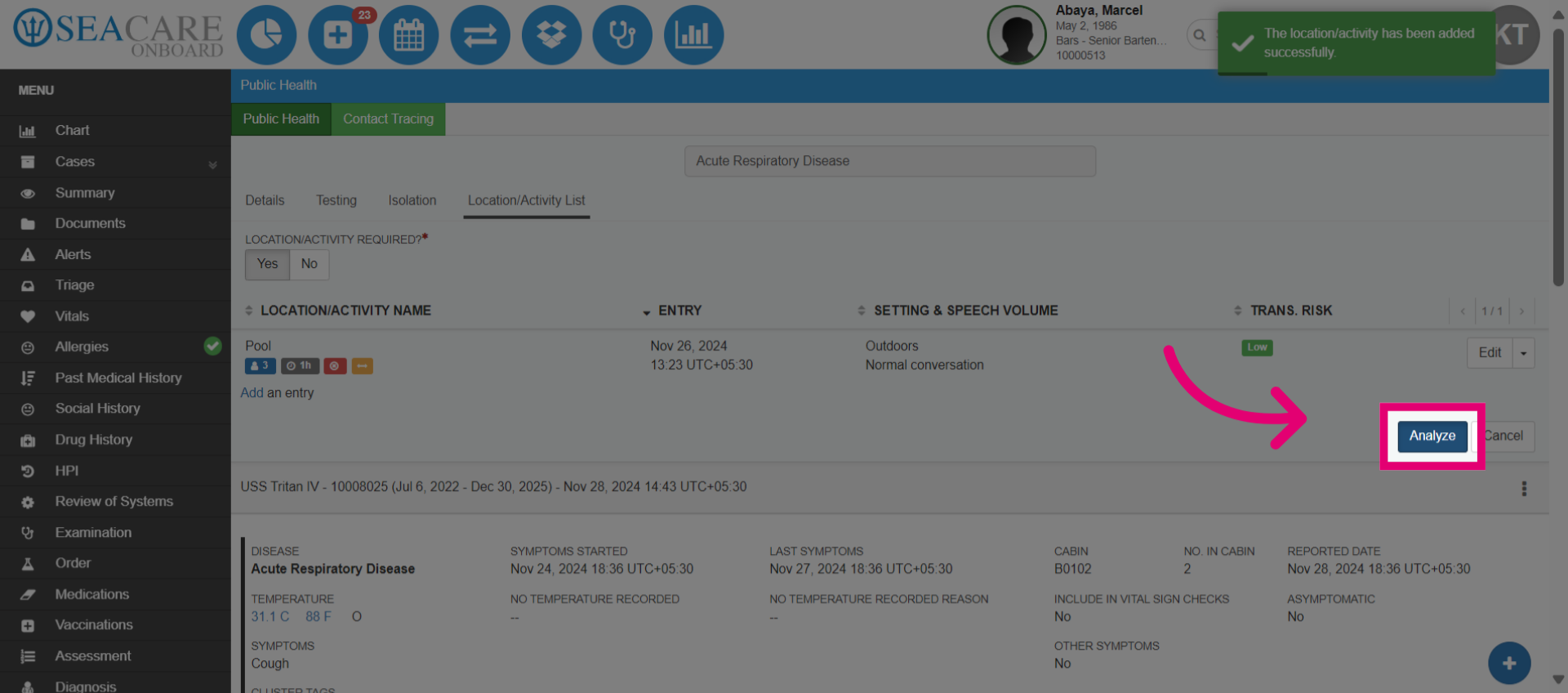This screenshot has width=1568, height=693.
Task: Open the Testing sub-tab
Action: tap(336, 200)
